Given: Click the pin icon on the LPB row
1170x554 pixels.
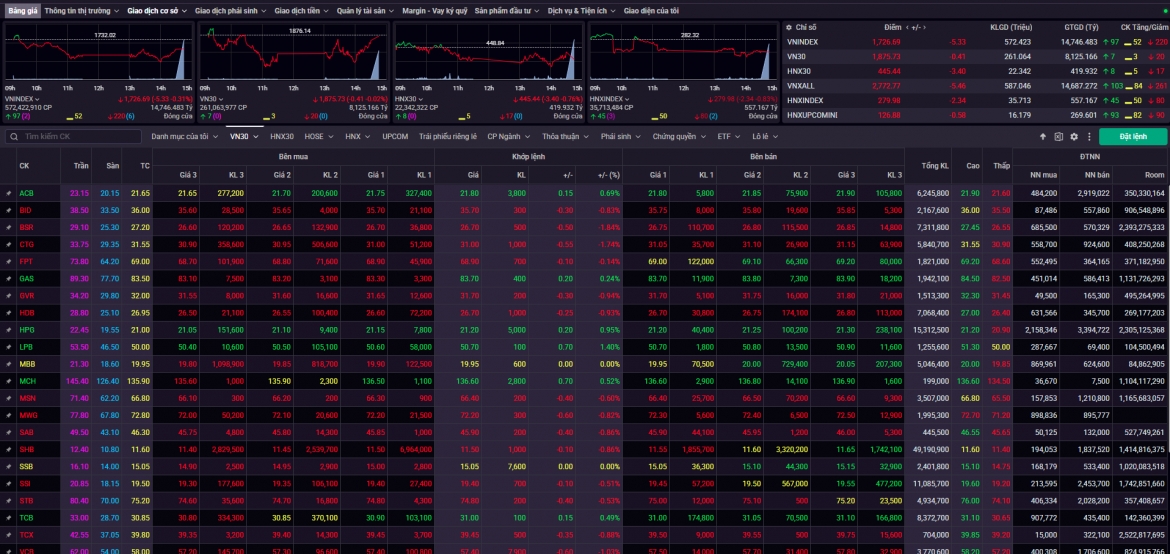Looking at the screenshot, I should 9,347.
